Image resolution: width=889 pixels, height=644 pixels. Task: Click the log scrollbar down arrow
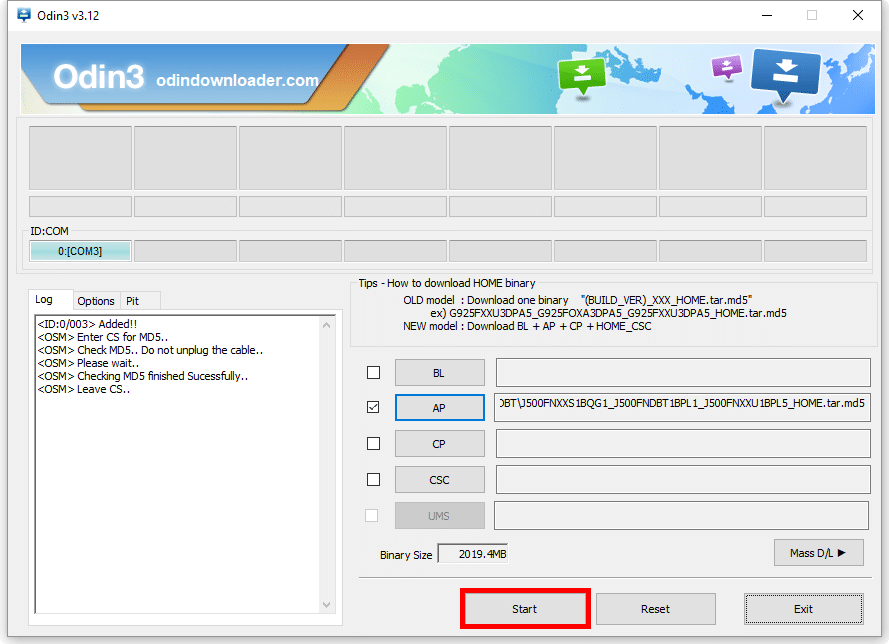click(327, 605)
